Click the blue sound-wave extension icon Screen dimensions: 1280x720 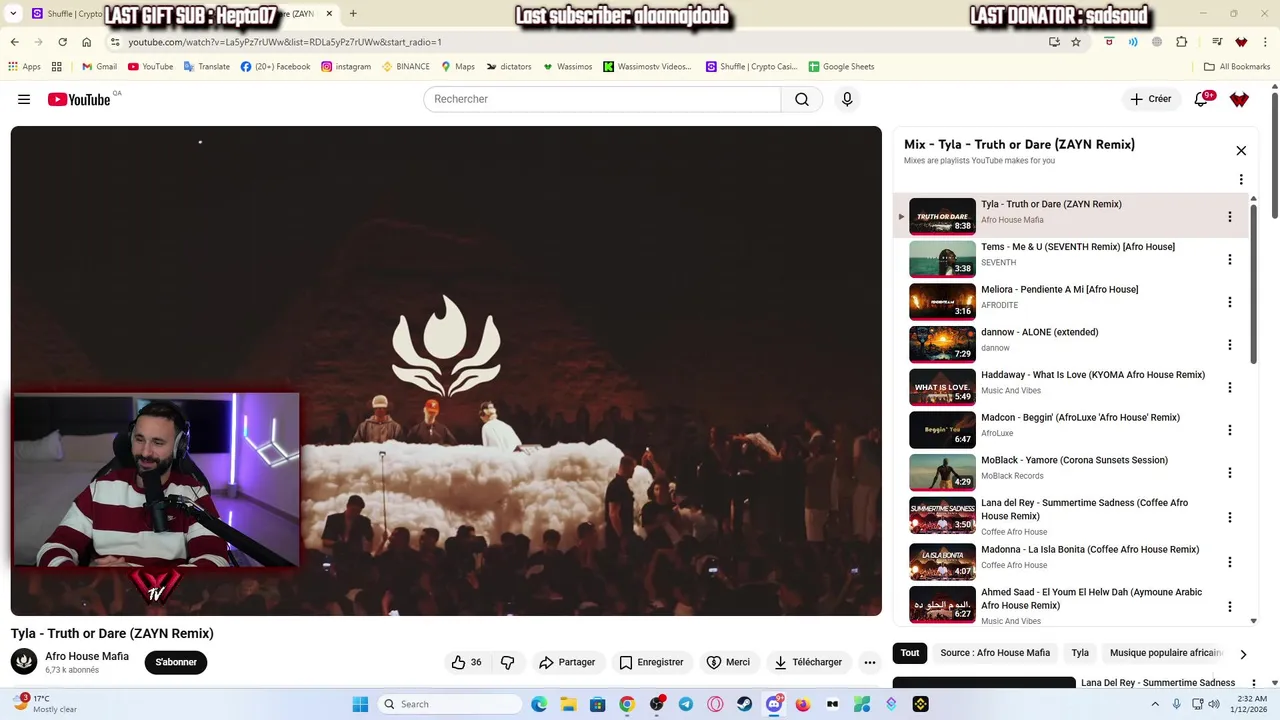pos(1133,42)
